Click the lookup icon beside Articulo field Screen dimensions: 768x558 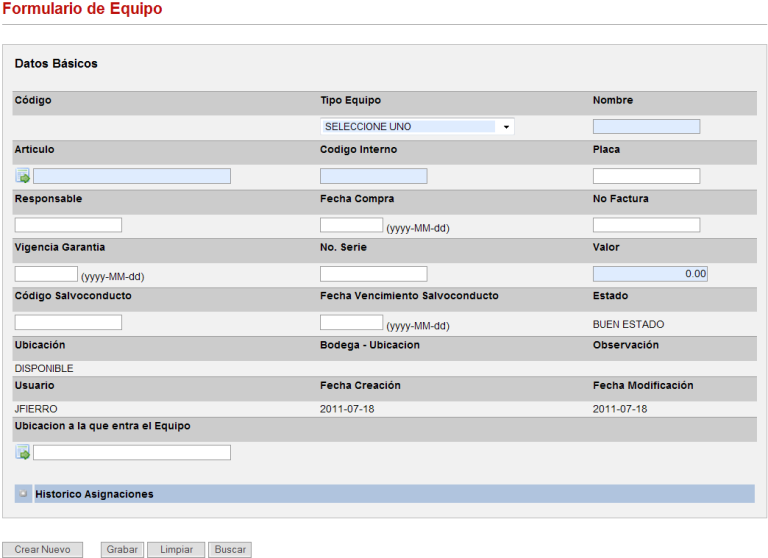tap(23, 177)
